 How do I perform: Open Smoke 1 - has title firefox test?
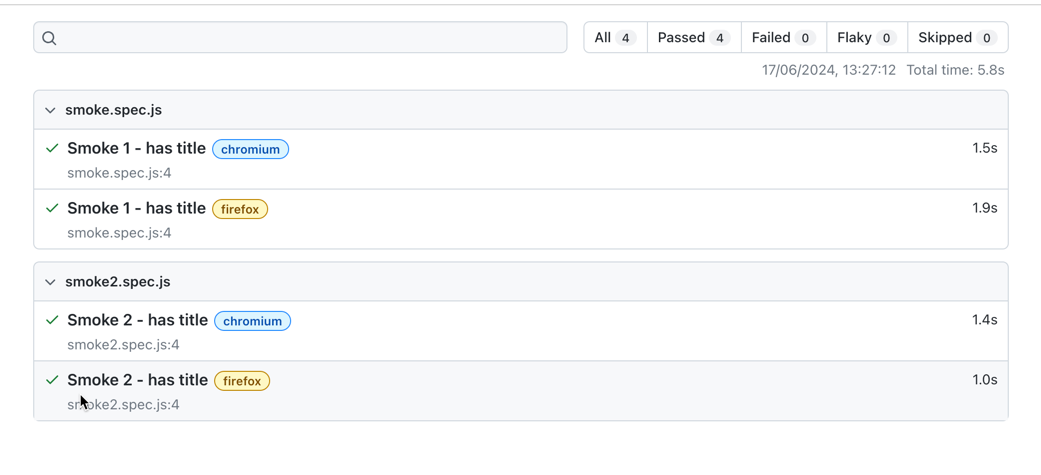[136, 209]
